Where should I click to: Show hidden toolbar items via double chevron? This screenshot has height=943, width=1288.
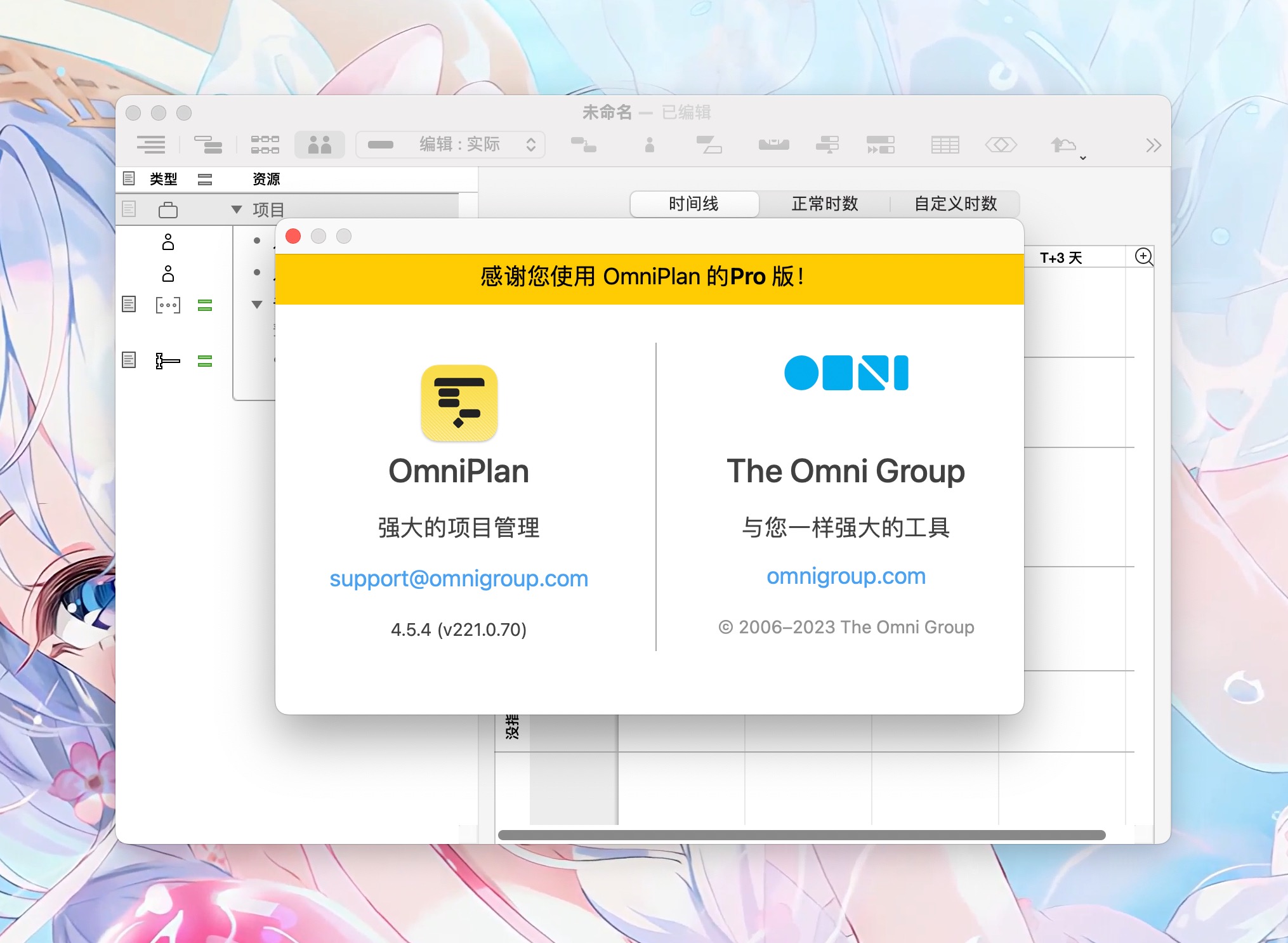point(1153,145)
